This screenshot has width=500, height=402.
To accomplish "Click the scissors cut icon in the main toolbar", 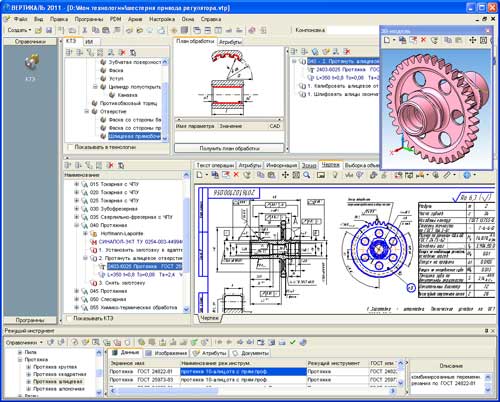I will (x=85, y=30).
